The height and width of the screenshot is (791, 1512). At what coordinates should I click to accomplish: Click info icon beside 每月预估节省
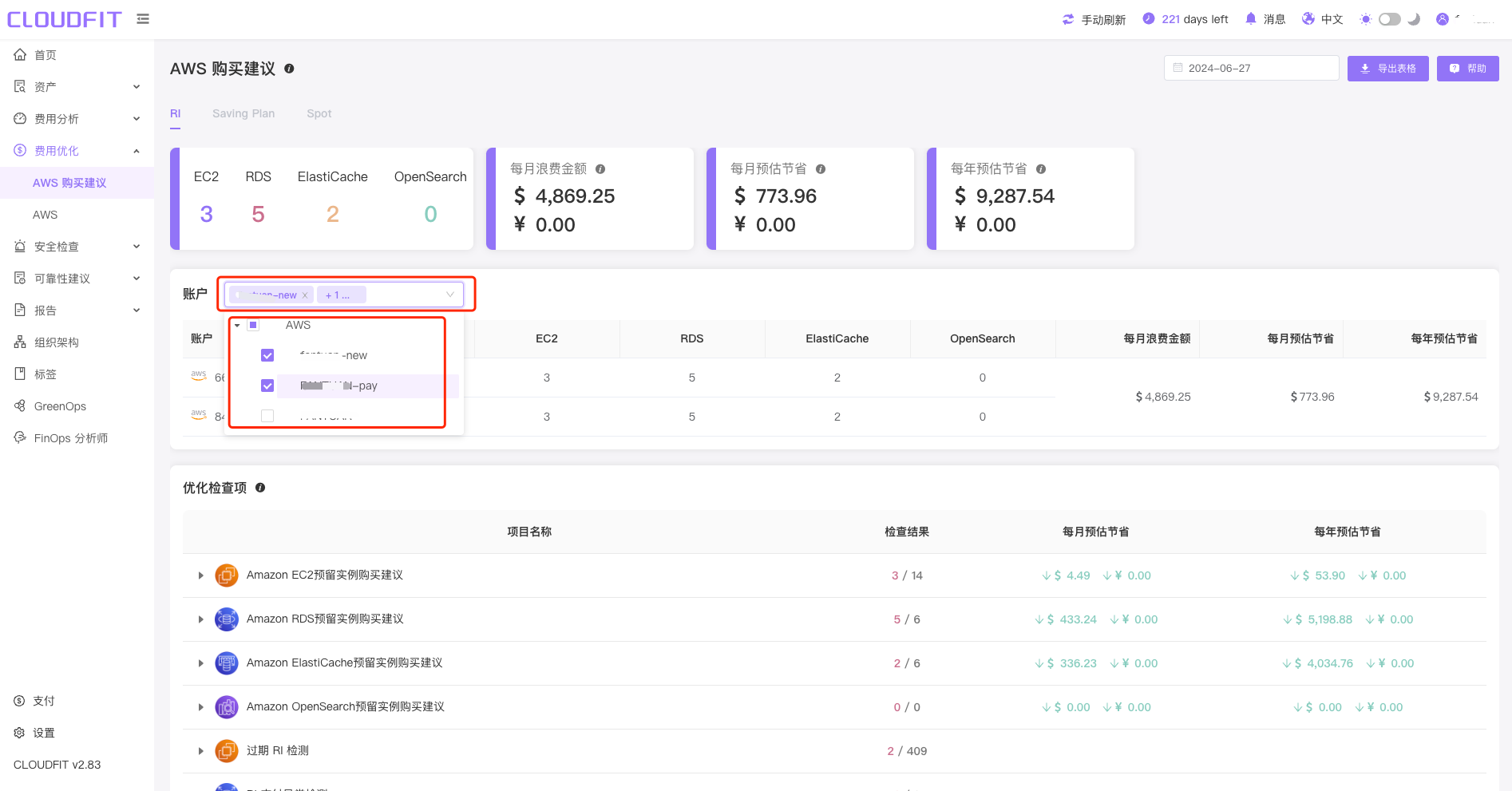pyautogui.click(x=821, y=169)
